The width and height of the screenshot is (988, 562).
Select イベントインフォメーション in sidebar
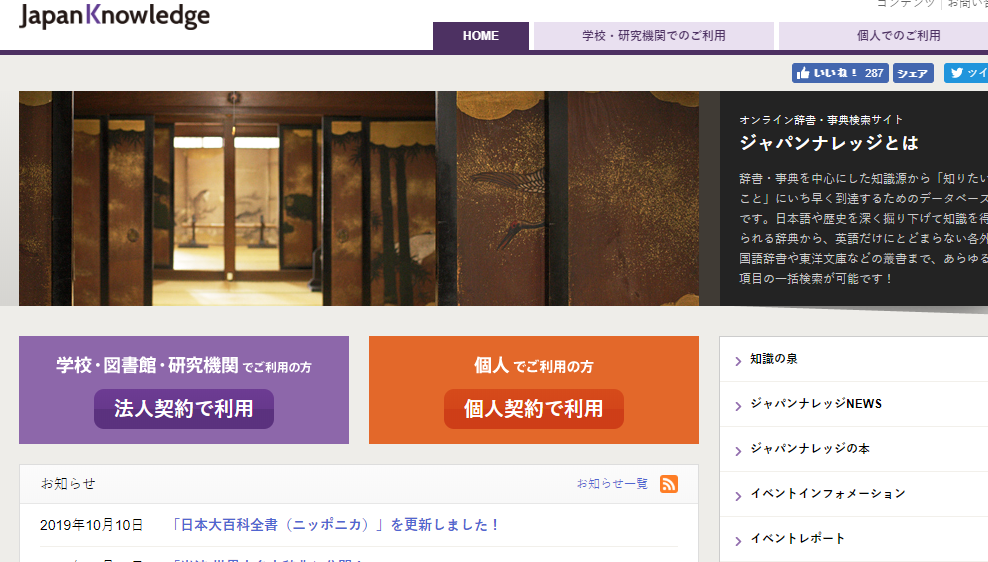[827, 494]
